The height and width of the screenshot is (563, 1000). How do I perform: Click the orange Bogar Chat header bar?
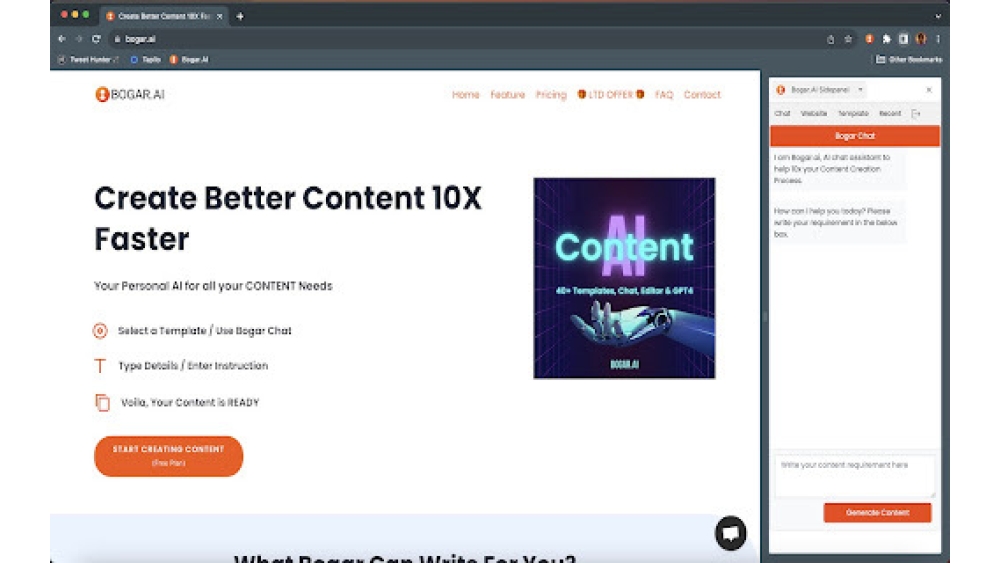coord(855,136)
